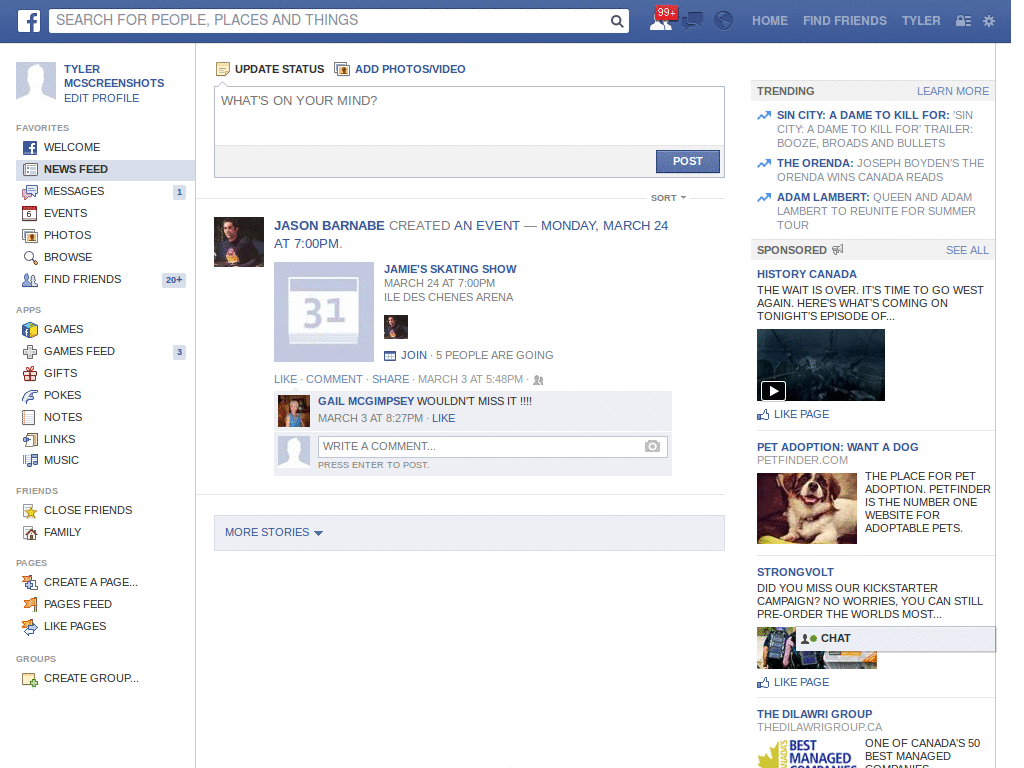Open Tyler profile in top bar
1024x768 pixels.
921,21
